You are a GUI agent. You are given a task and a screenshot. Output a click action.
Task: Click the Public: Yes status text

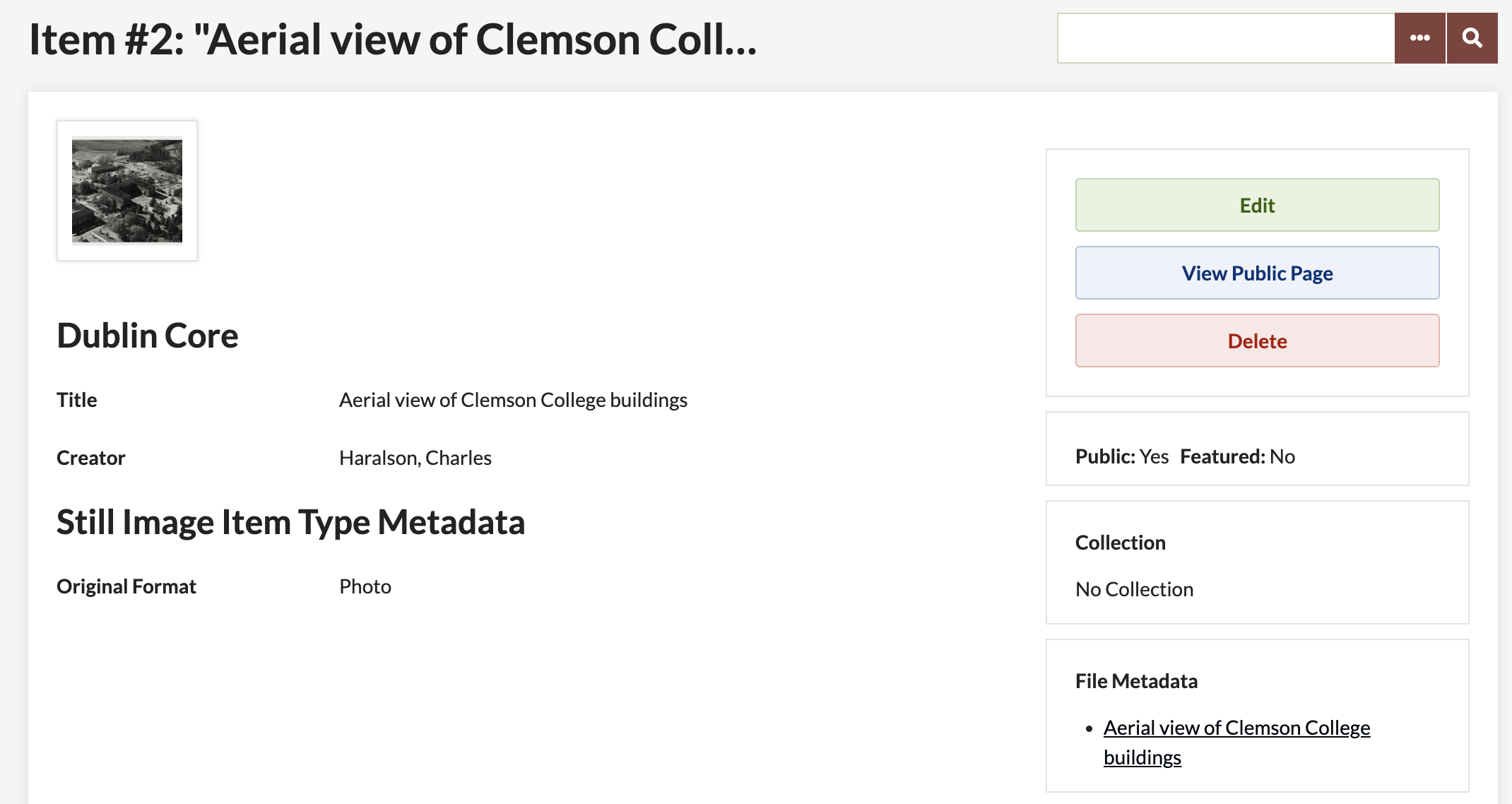tap(1121, 456)
